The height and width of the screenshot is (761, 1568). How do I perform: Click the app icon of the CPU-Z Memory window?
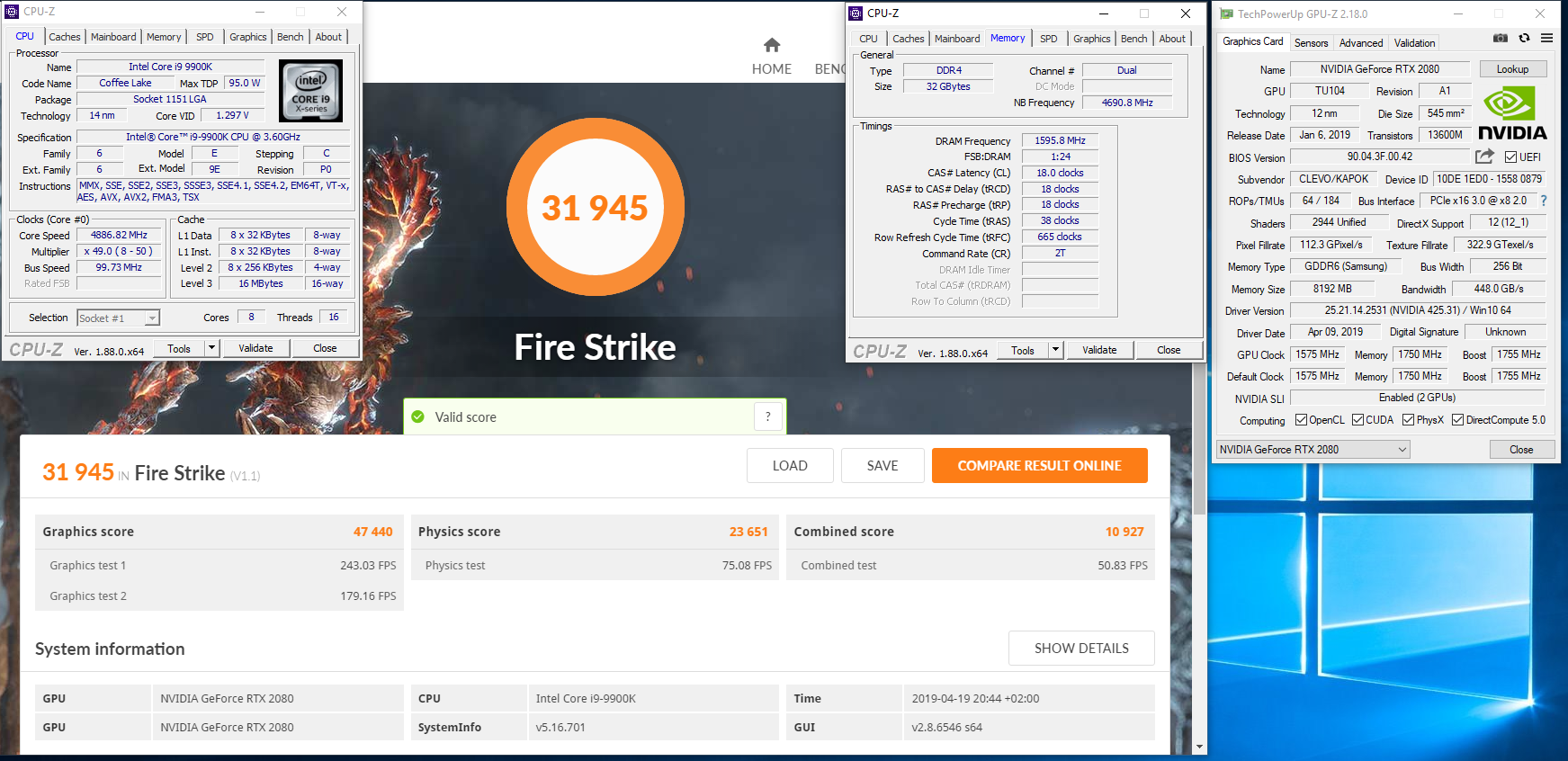856,13
